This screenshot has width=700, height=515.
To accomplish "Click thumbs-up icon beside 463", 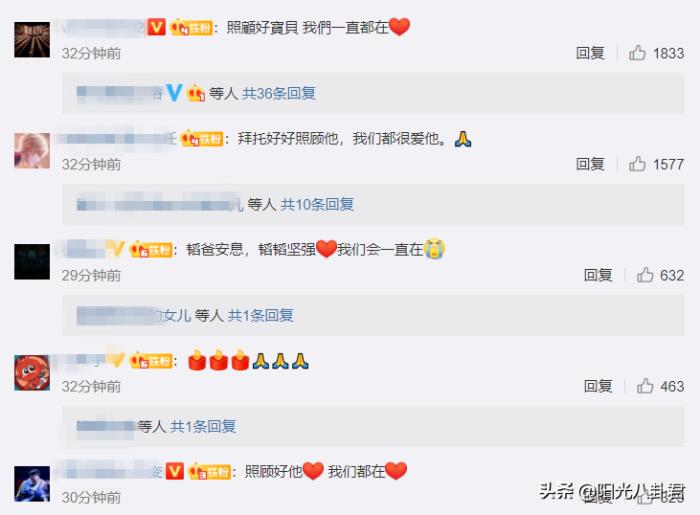I will coord(645,386).
